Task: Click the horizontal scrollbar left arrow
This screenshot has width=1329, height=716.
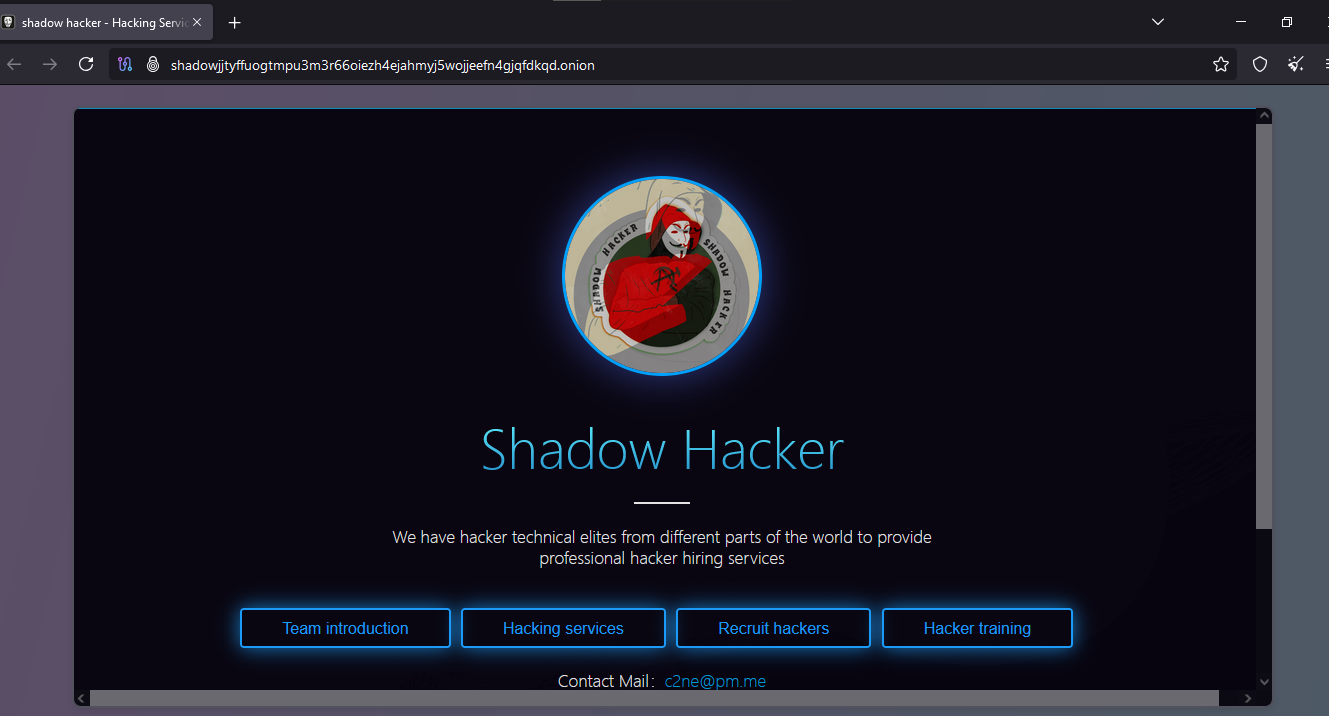Action: (x=82, y=698)
